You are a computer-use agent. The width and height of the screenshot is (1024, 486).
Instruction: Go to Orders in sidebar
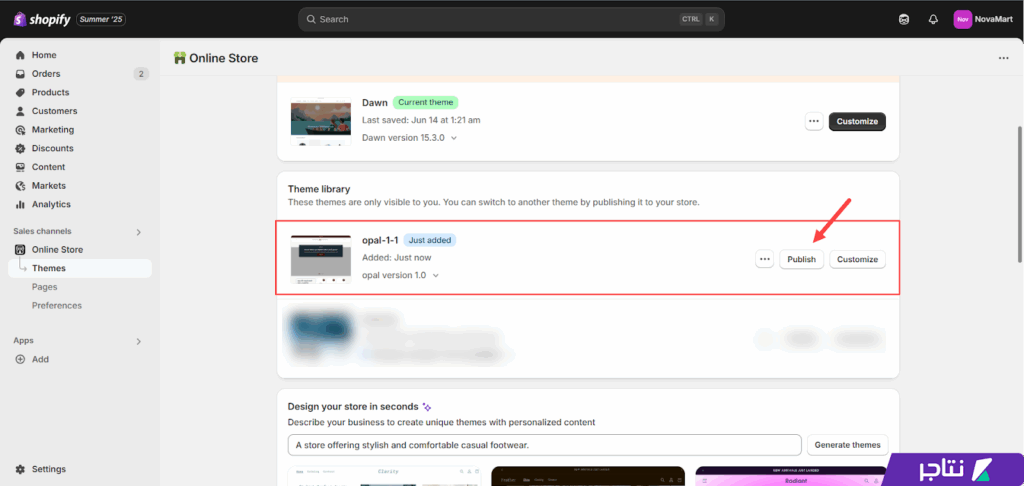pyautogui.click(x=46, y=74)
